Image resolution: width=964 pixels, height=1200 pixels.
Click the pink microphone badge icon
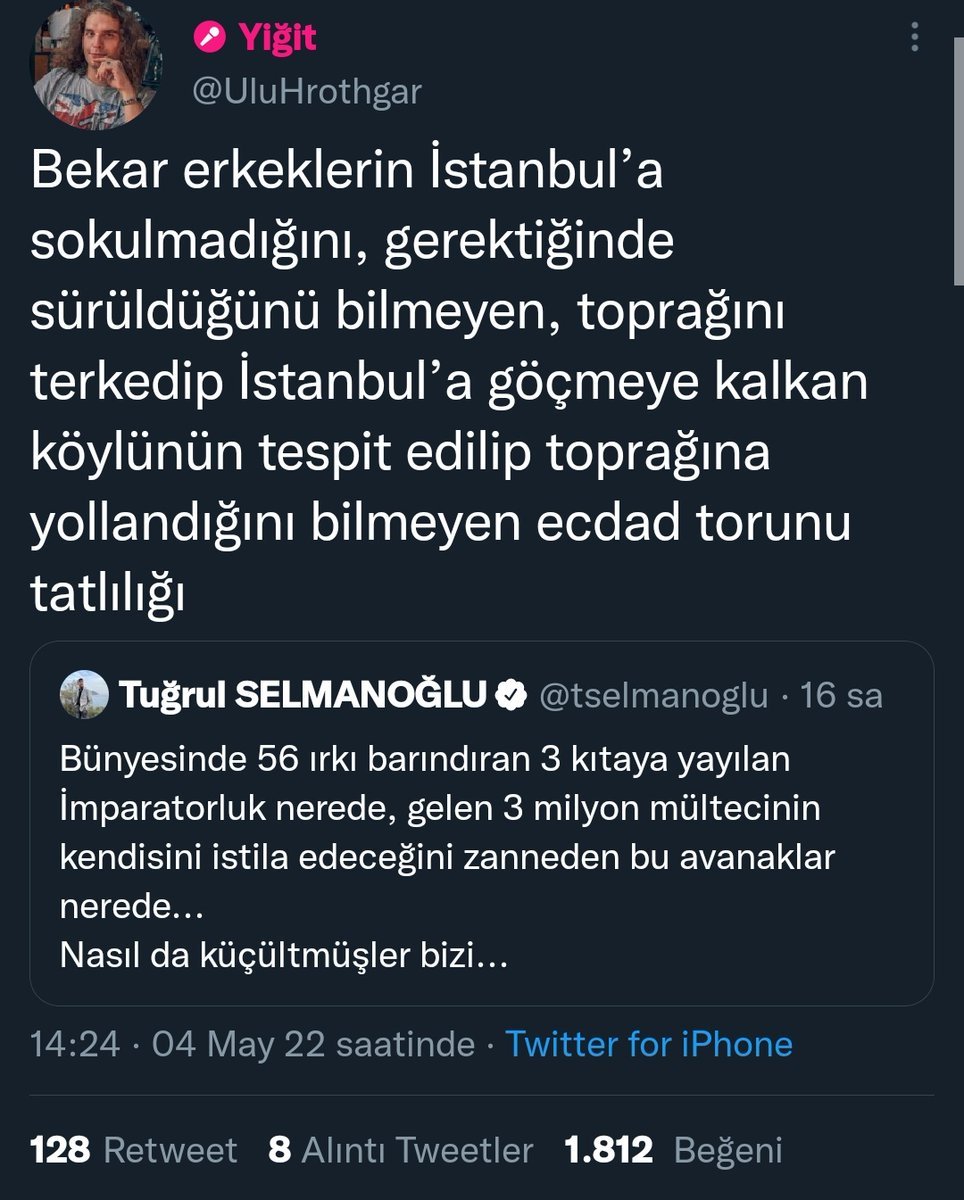pos(209,37)
